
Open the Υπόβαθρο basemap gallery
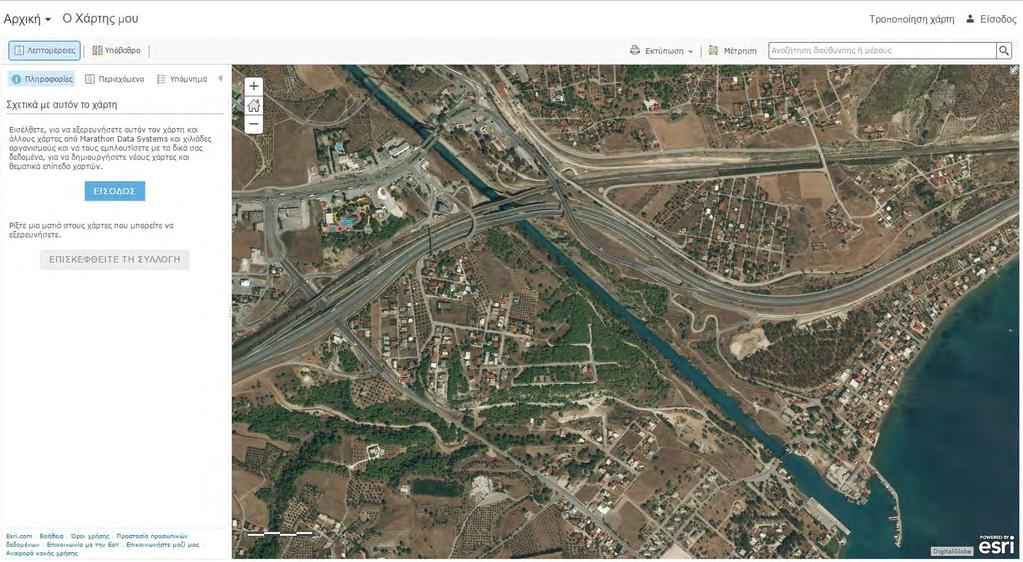point(117,50)
